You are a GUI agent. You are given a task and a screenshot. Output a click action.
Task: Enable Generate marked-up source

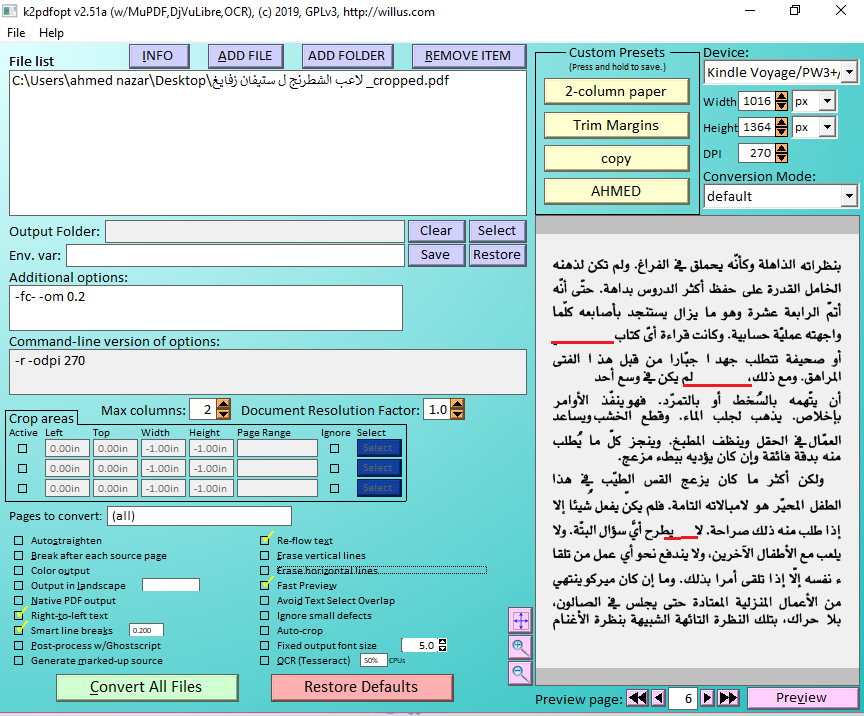pyautogui.click(x=19, y=660)
